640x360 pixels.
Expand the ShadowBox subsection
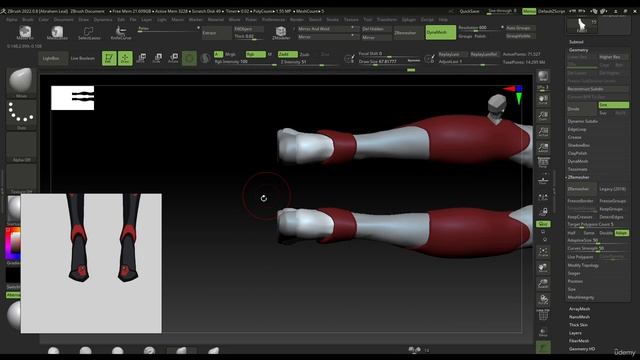[579, 145]
